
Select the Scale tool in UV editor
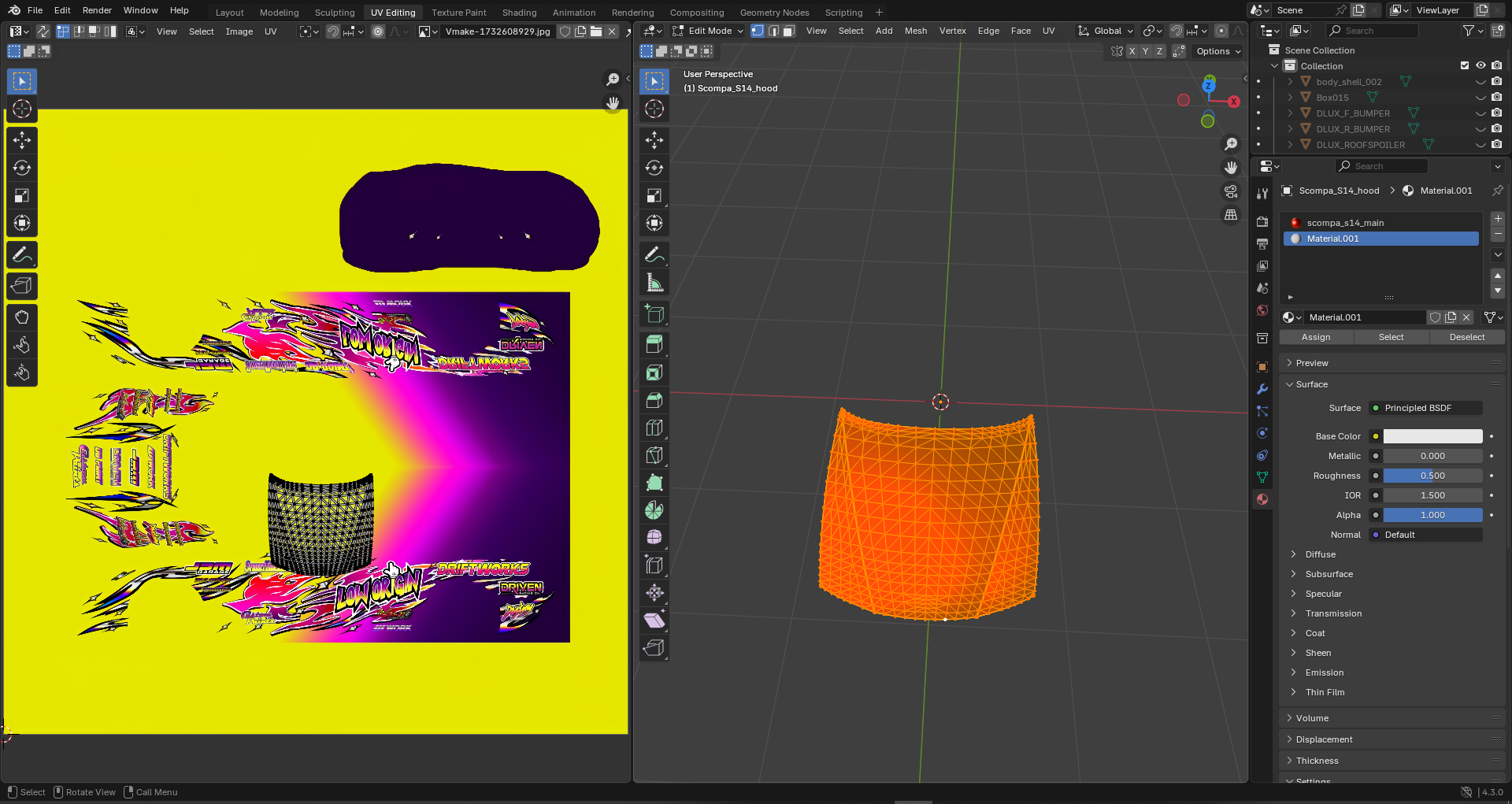(x=22, y=195)
